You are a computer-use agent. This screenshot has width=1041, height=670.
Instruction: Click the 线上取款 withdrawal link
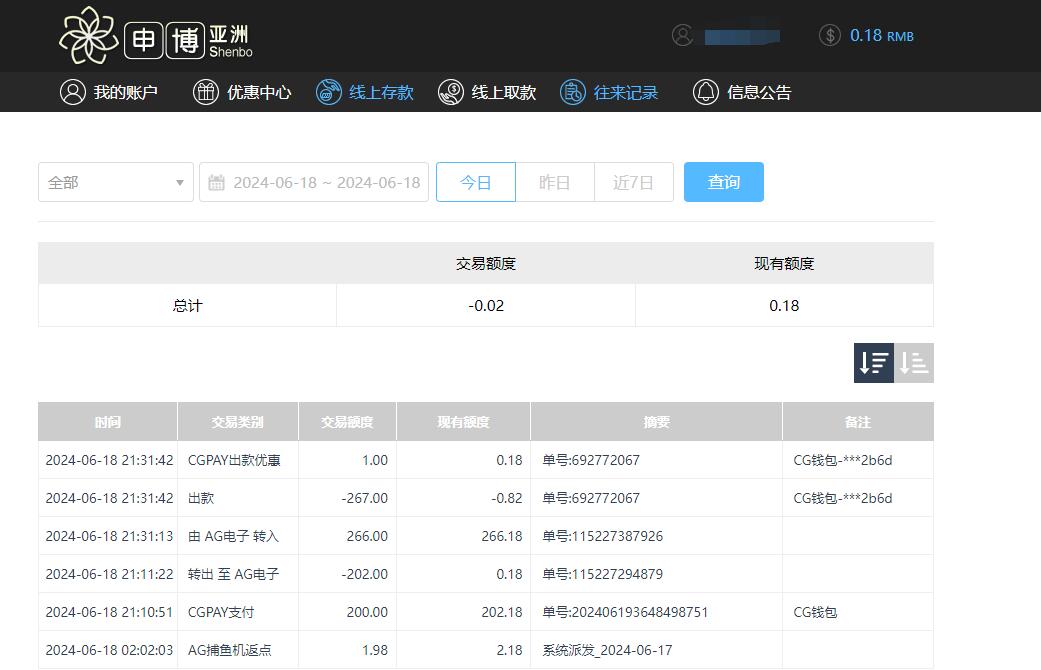coord(487,91)
